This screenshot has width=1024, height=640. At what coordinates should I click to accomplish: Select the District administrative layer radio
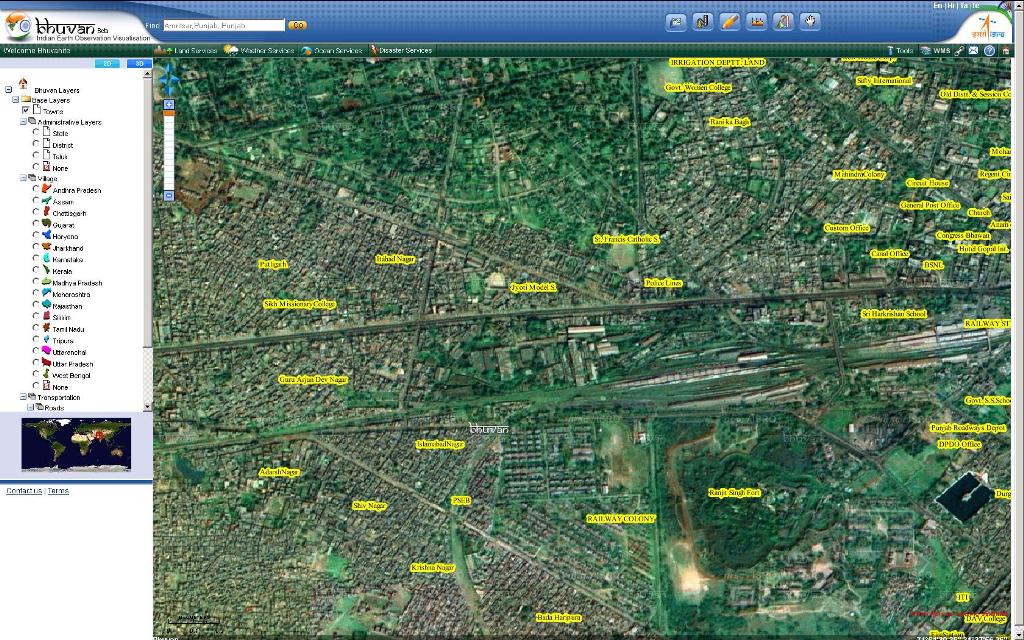click(36, 144)
